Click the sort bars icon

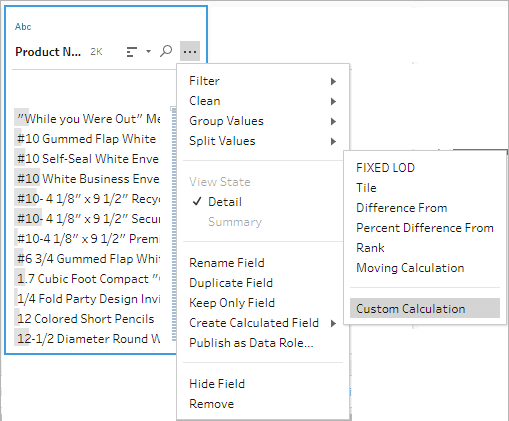[132, 52]
